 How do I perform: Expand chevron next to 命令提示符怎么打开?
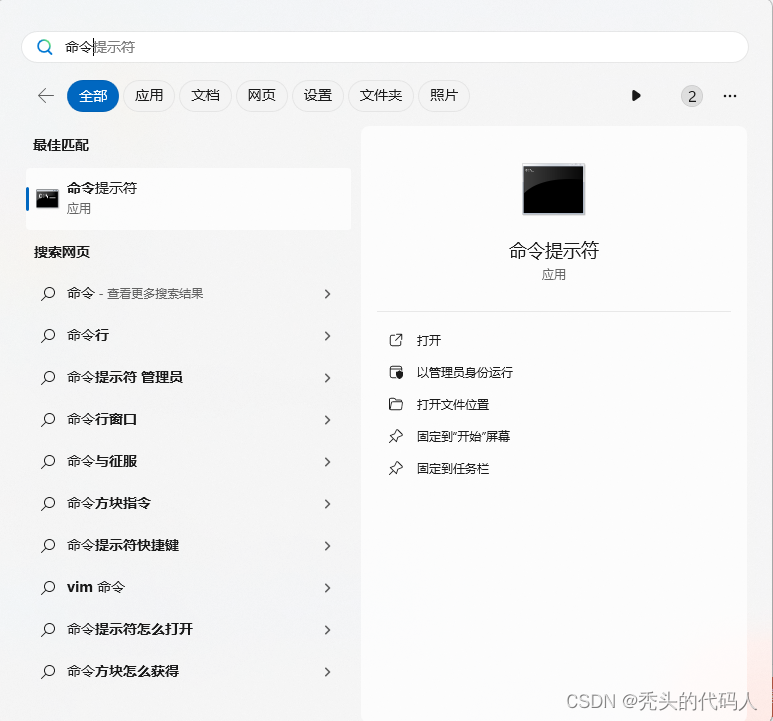(x=327, y=630)
